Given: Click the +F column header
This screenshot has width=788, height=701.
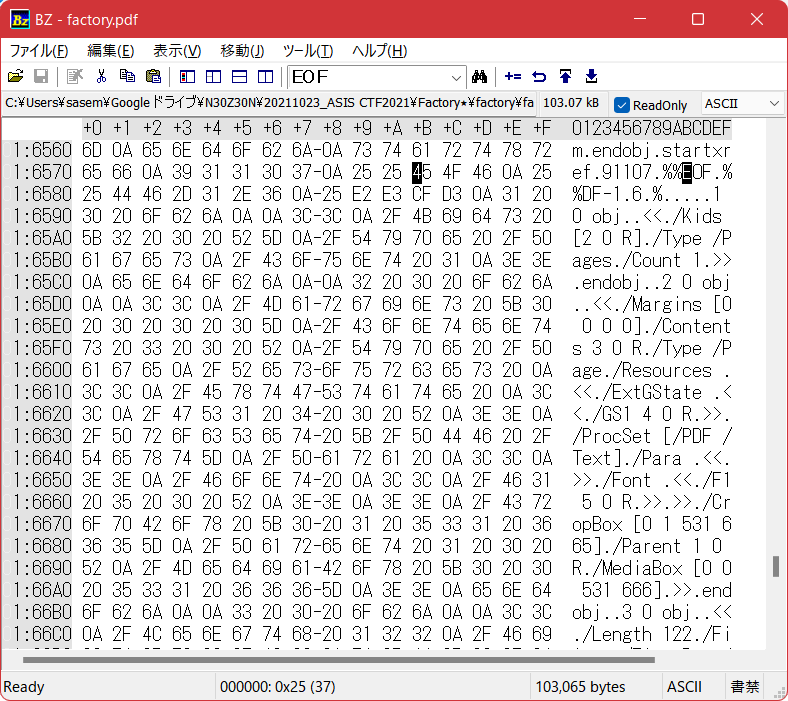Looking at the screenshot, I should point(542,128).
